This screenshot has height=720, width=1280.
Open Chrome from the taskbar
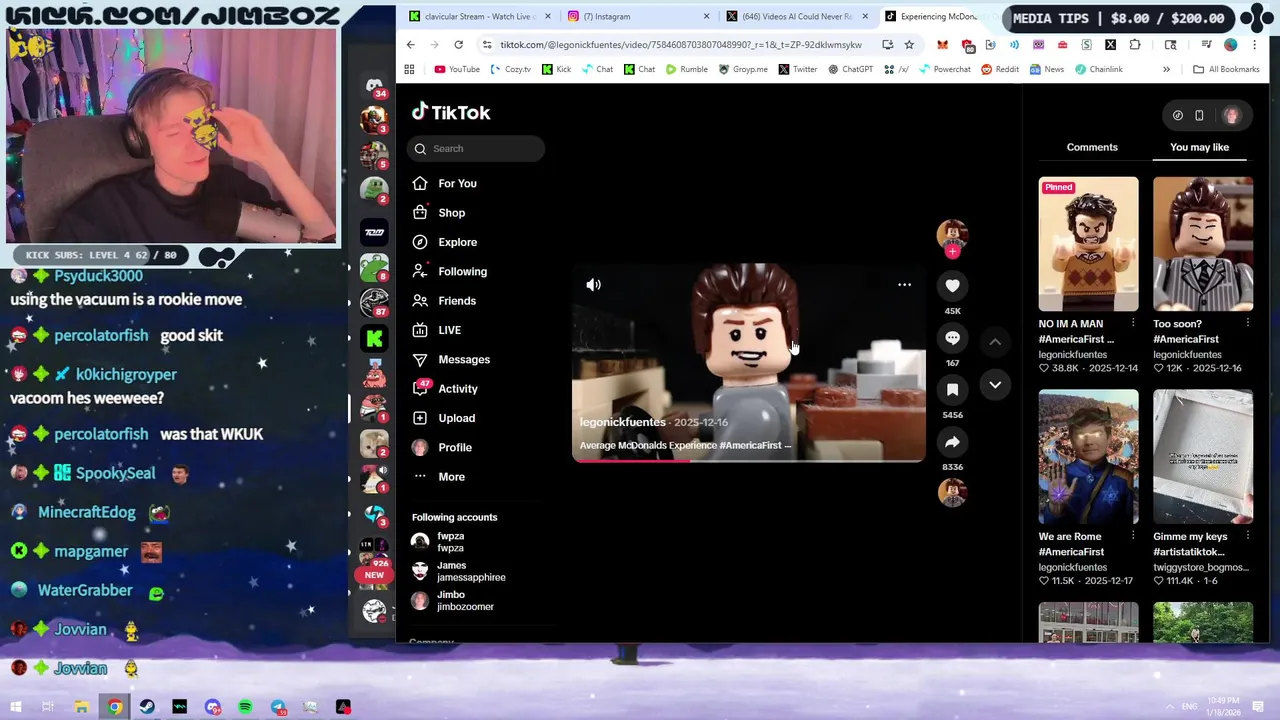click(x=115, y=707)
